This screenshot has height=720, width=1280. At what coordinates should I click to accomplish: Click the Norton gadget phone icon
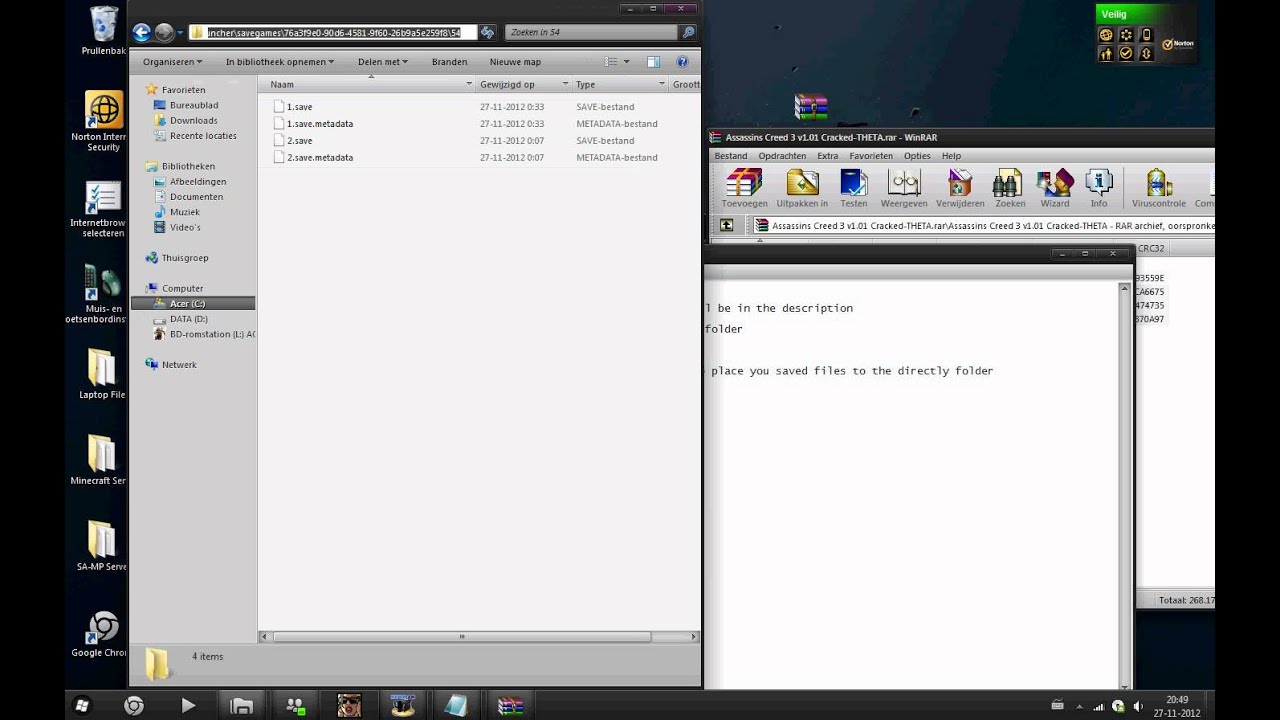(1146, 34)
